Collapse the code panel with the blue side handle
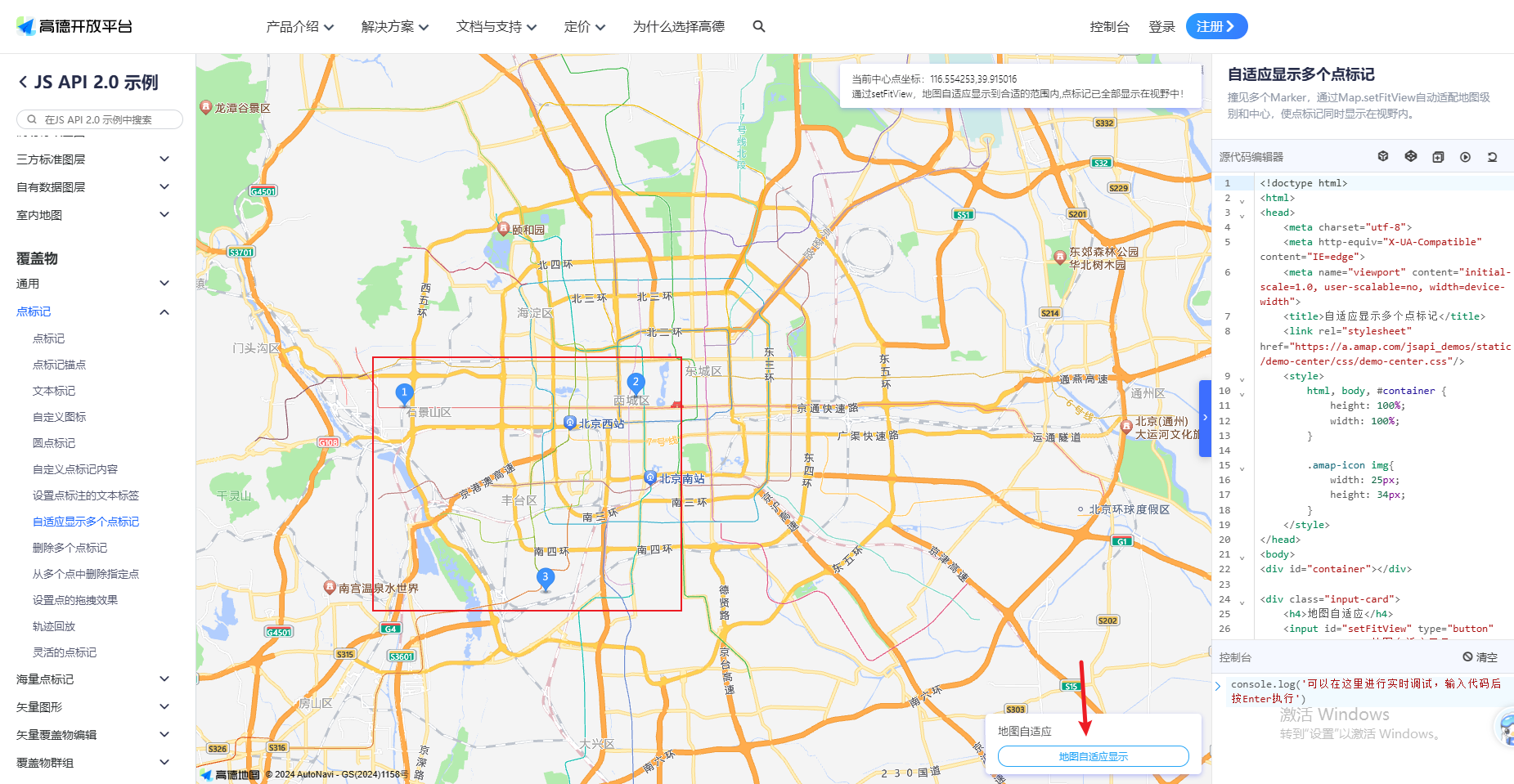Screen dimensions: 1514x784 click(1205, 418)
